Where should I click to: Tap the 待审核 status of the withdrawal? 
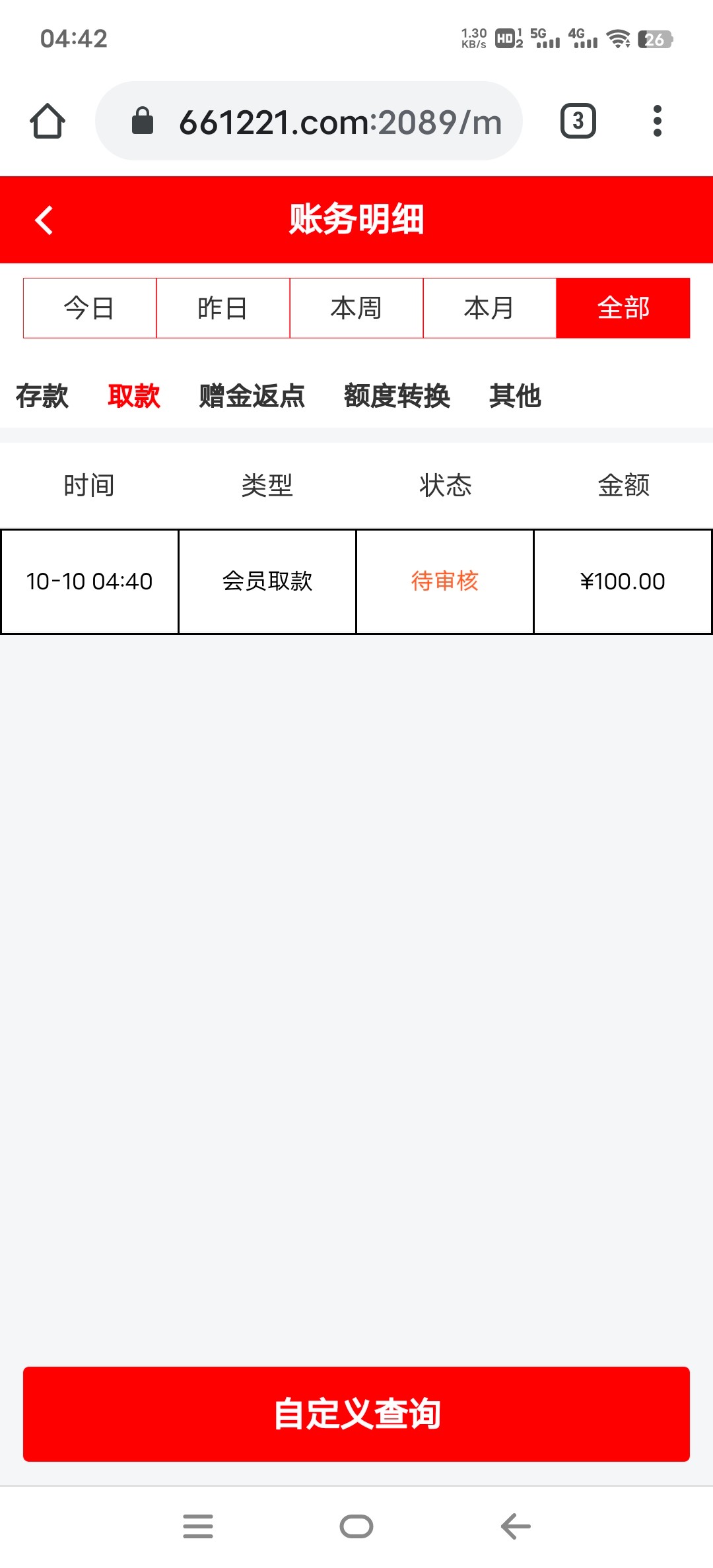click(445, 581)
